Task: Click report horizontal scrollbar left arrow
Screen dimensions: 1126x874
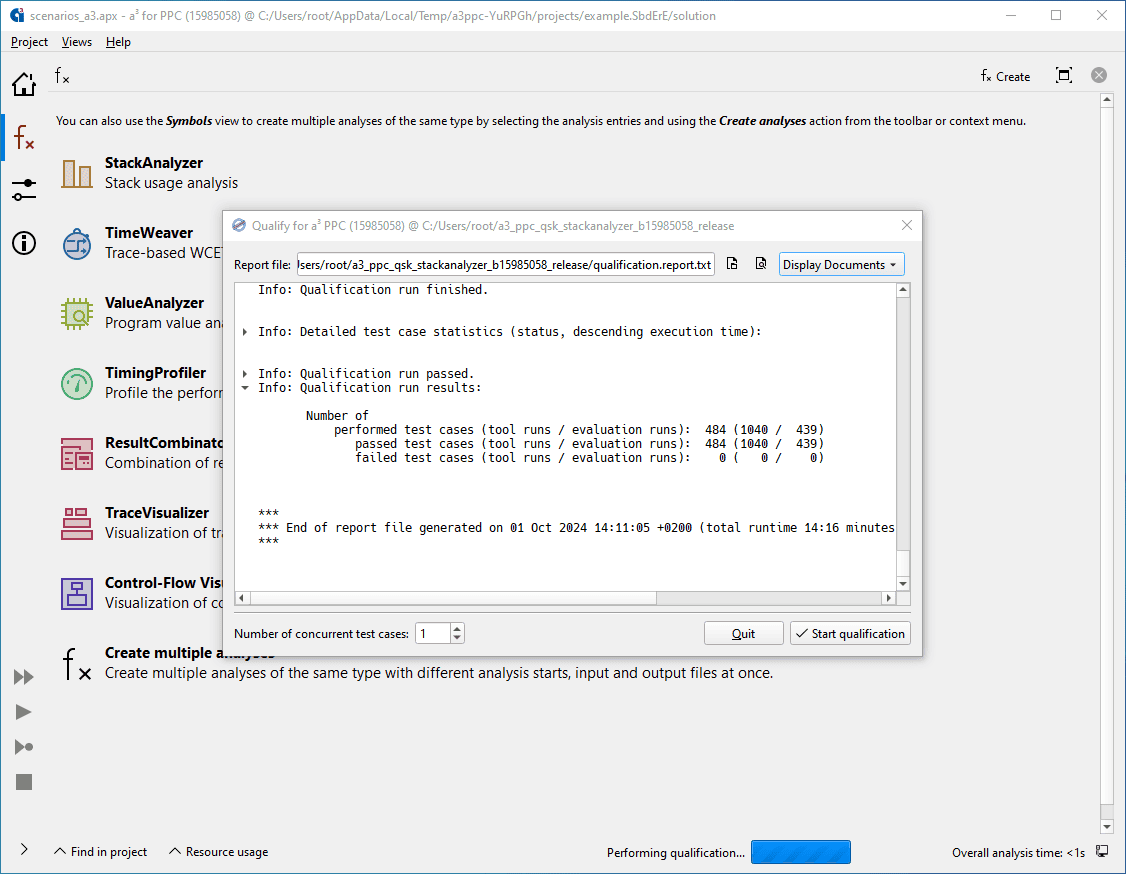Action: (x=242, y=598)
